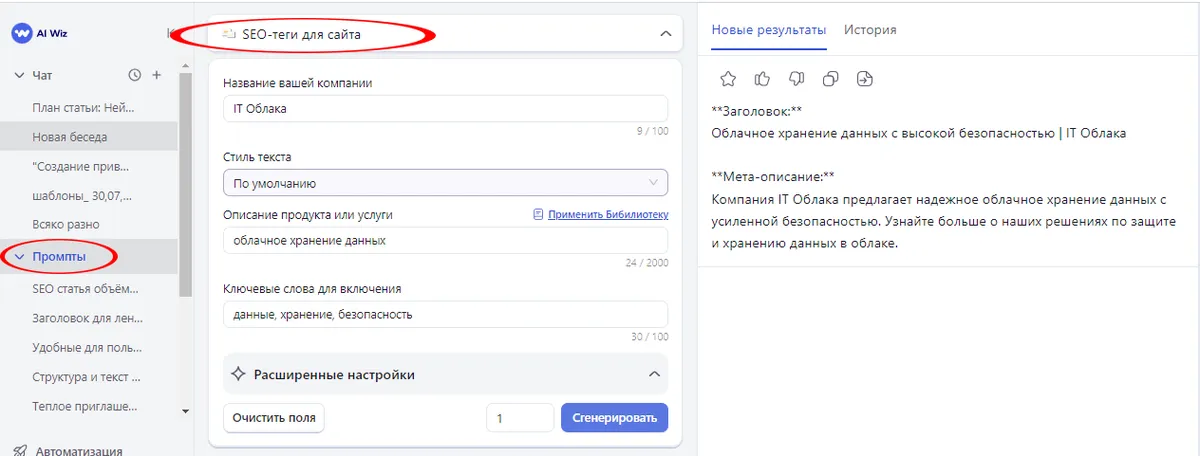Open the Автоматизация menu item
This screenshot has width=1200, height=456.
pyautogui.click(x=78, y=451)
